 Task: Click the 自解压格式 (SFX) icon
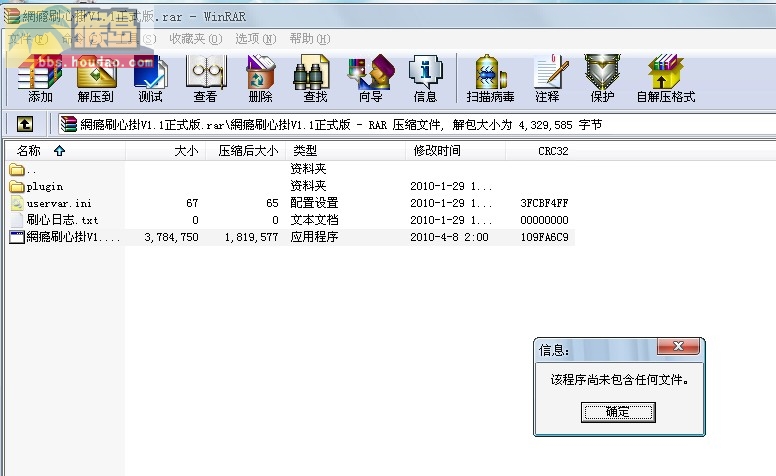click(x=666, y=79)
